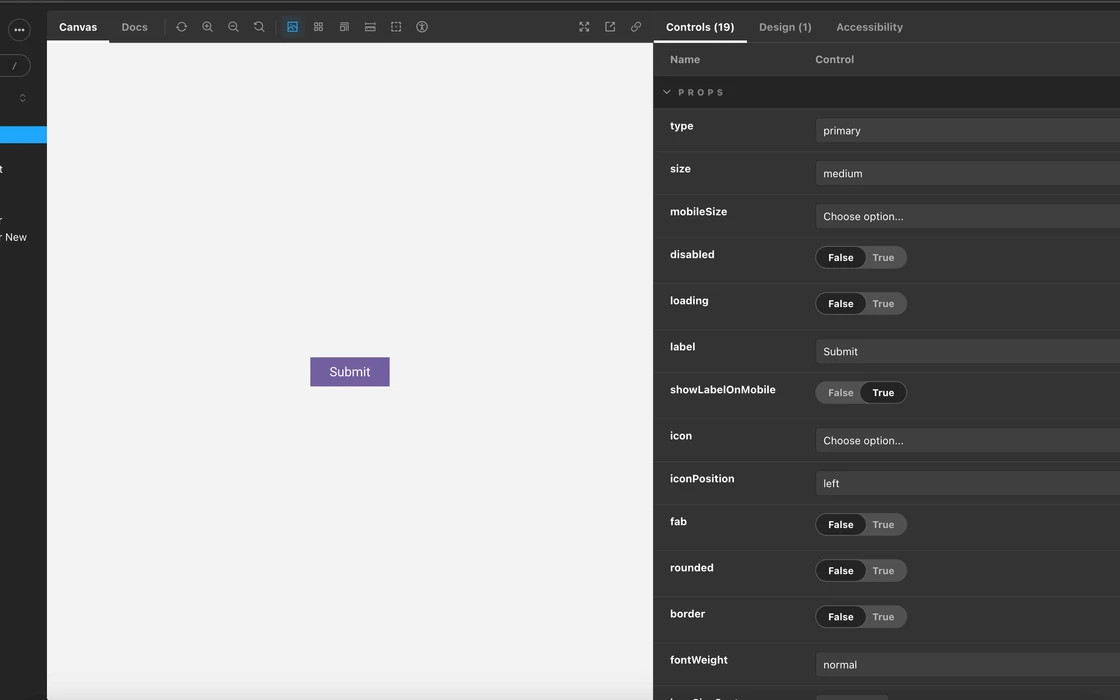Screen dimensions: 1120x700
Task: Open the vision simulator accessibility icon
Action: point(422,27)
